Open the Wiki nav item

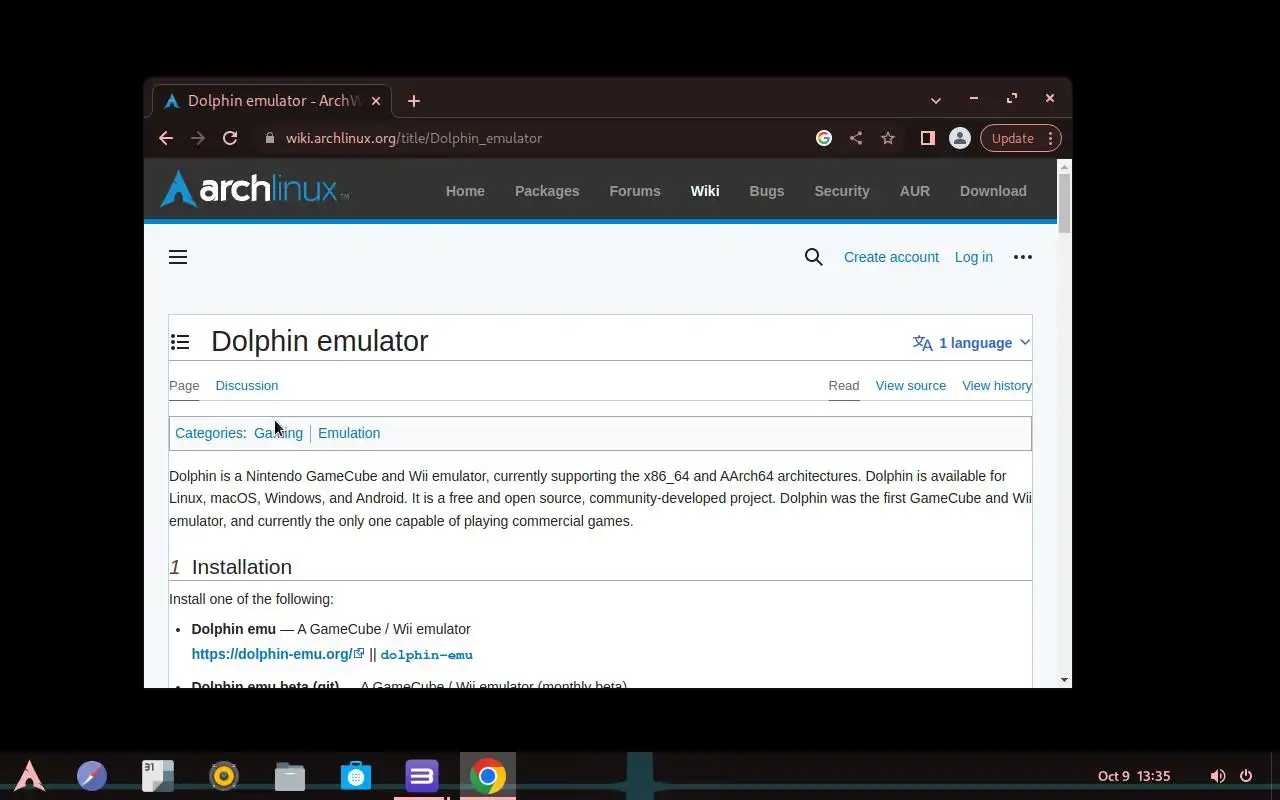coord(705,191)
